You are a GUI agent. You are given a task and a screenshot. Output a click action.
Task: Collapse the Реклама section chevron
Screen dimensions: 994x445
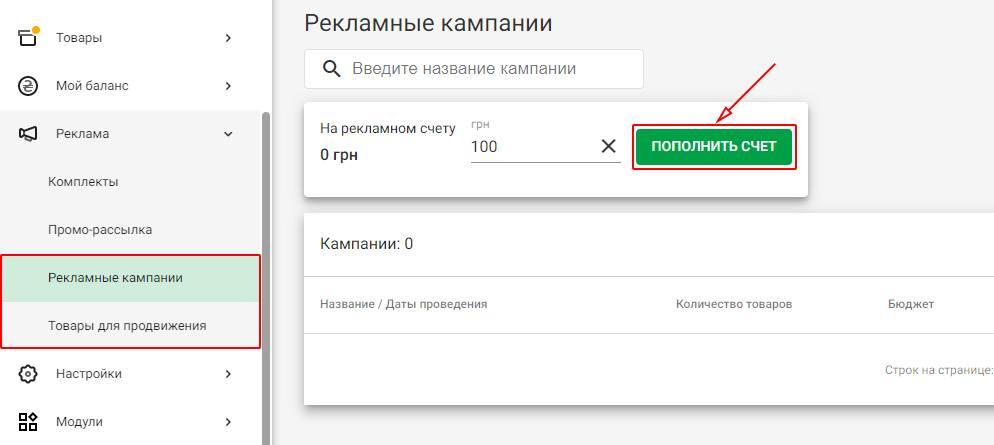pyautogui.click(x=228, y=134)
